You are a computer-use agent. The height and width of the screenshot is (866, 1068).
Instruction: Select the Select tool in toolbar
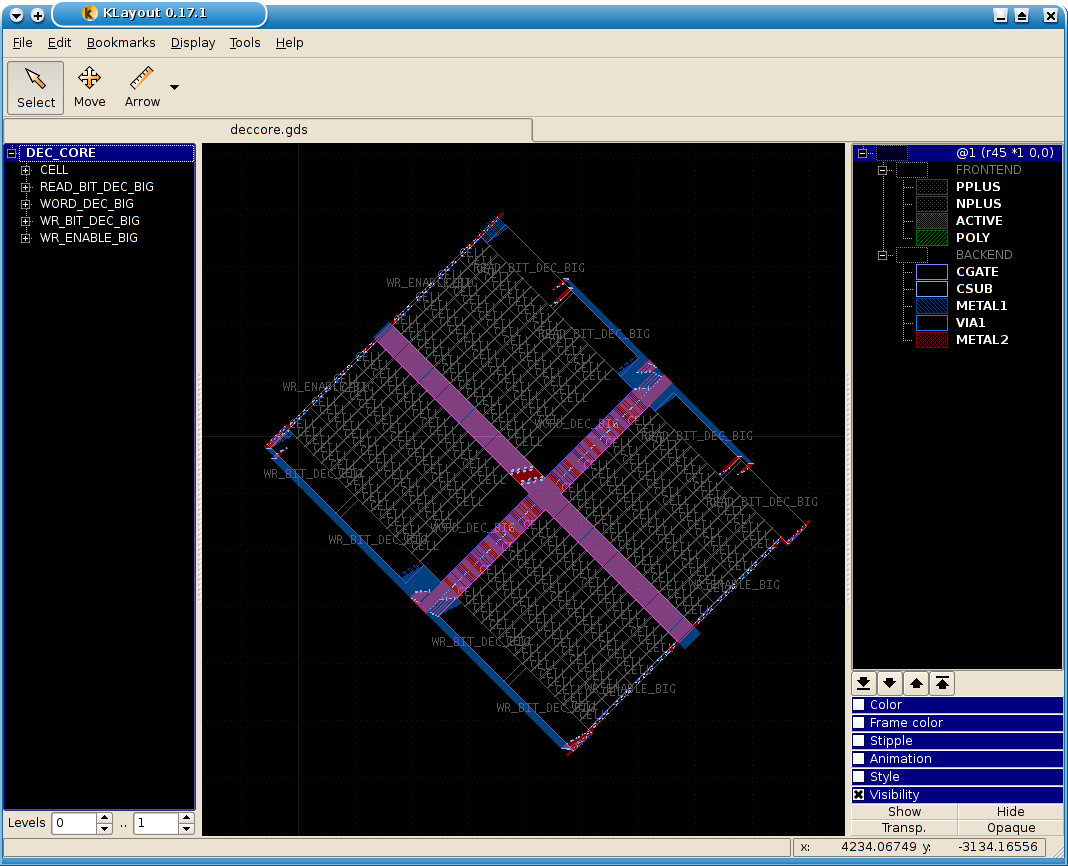[36, 87]
